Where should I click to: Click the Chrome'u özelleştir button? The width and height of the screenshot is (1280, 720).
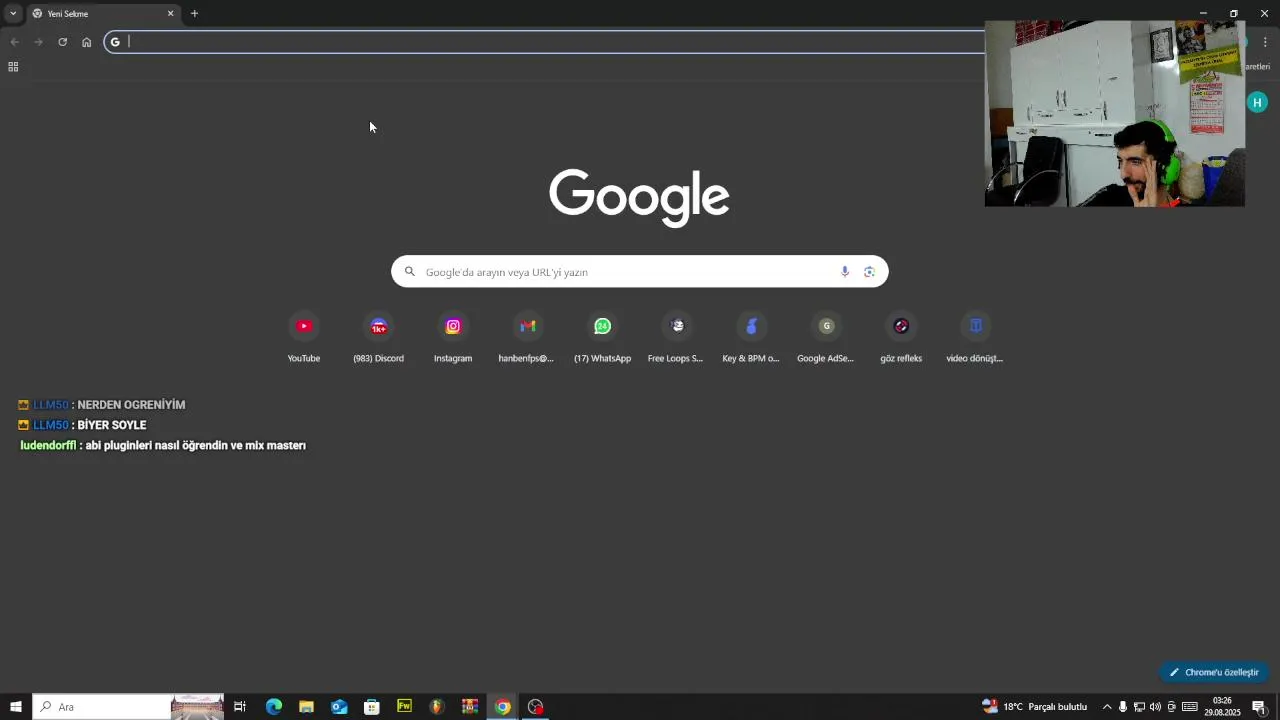pos(1214,672)
